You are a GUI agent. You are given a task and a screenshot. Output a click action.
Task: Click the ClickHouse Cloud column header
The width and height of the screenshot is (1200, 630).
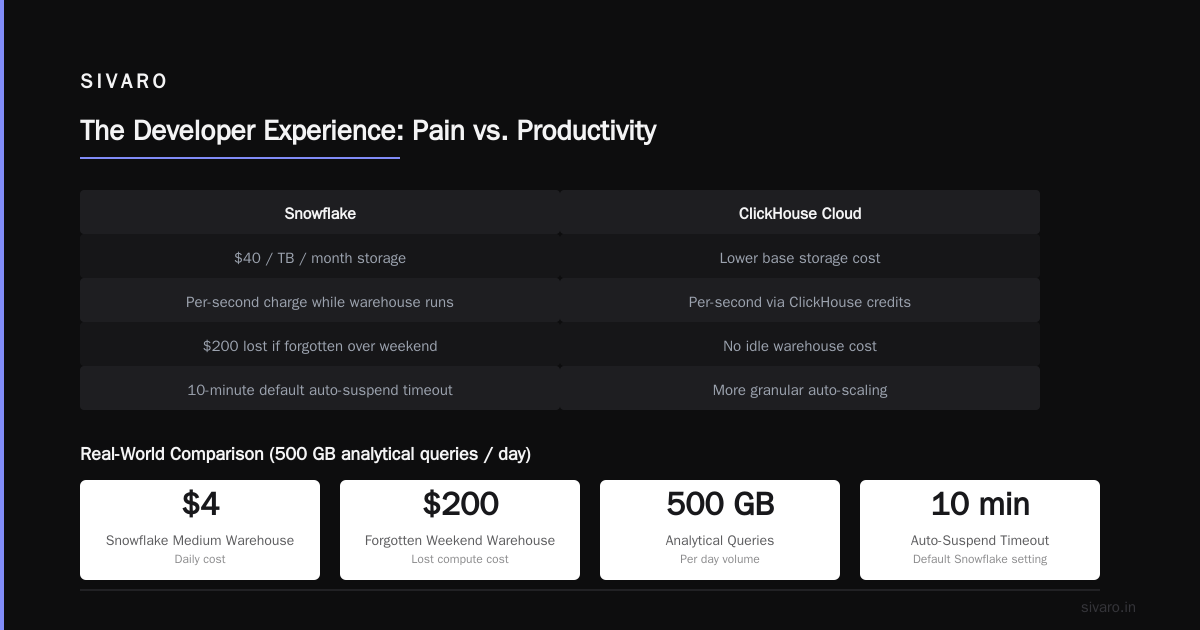[x=800, y=213]
